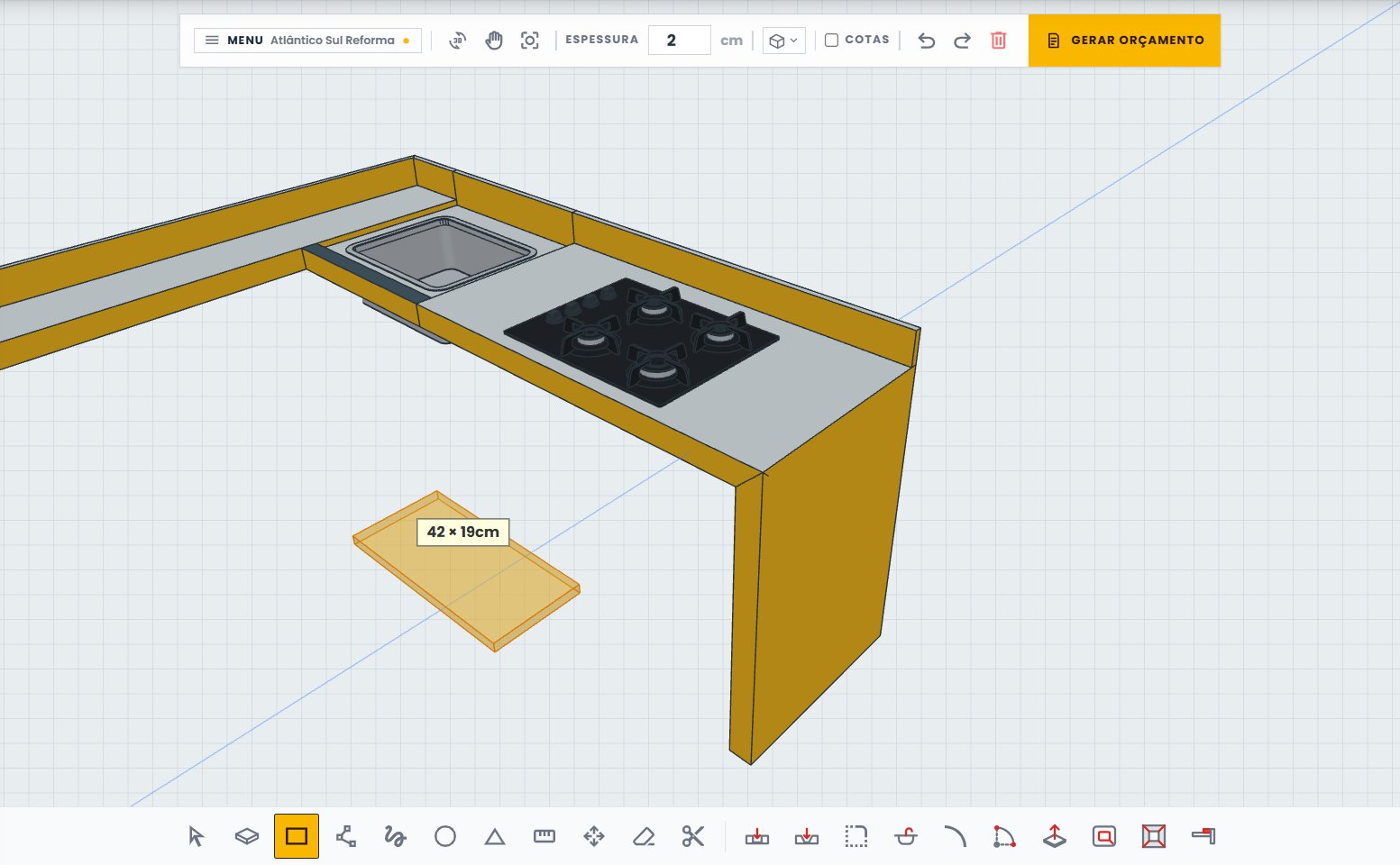Select the eraser tool
Image resolution: width=1400 pixels, height=865 pixels.
pos(644,836)
